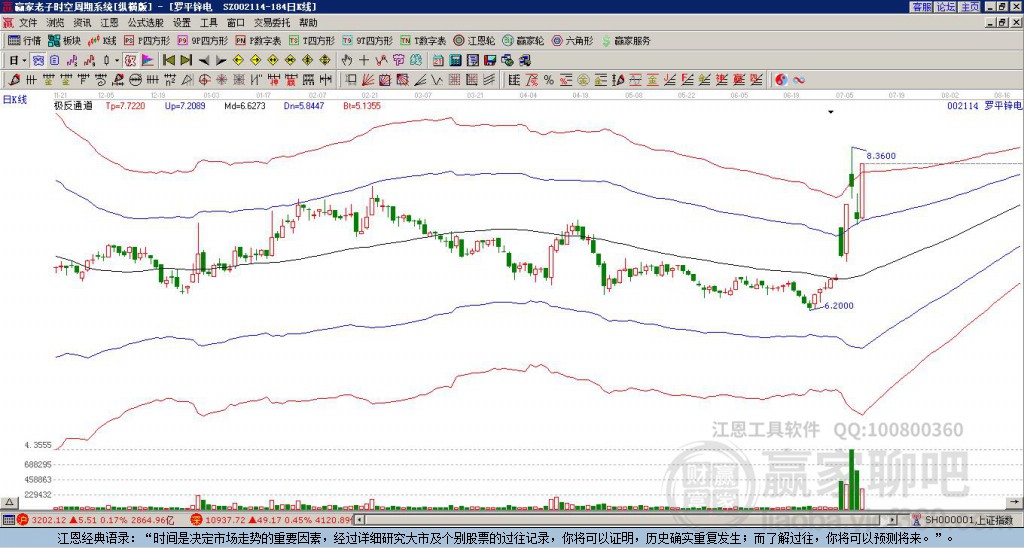Expand dropdown arrow beside candlestick style icon
1024x548 pixels.
[117, 61]
